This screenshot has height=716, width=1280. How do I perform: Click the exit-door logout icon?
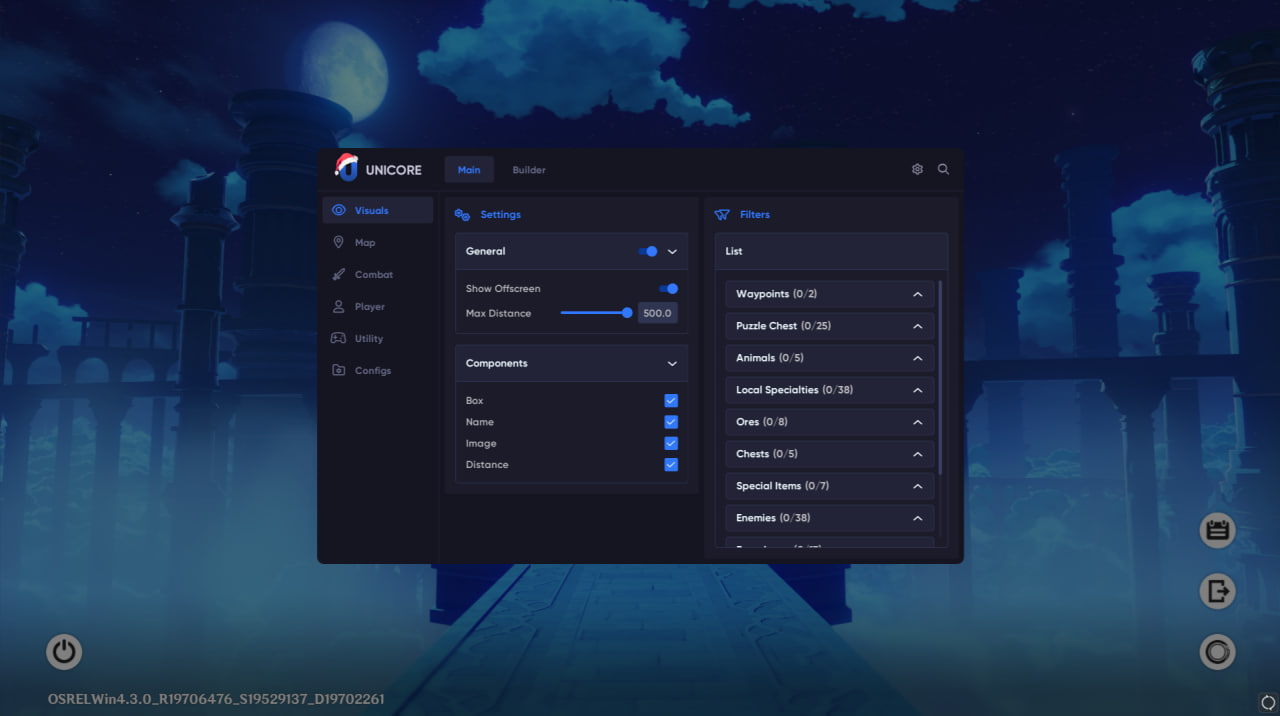click(1217, 591)
